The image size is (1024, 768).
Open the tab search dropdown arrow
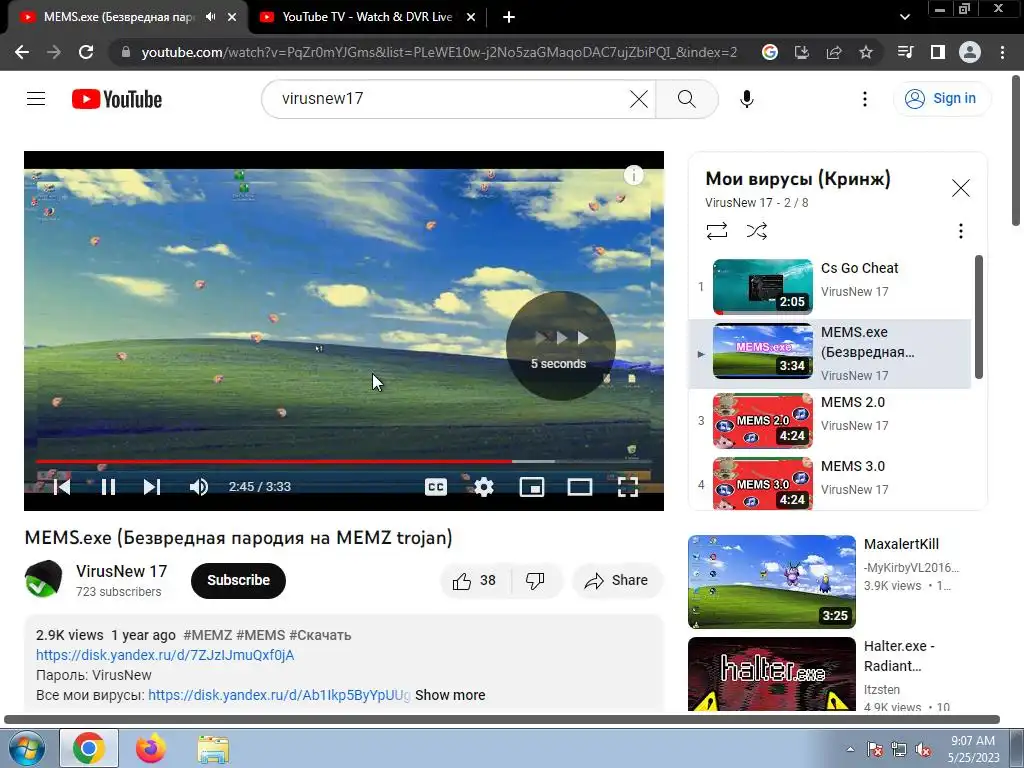tap(904, 17)
